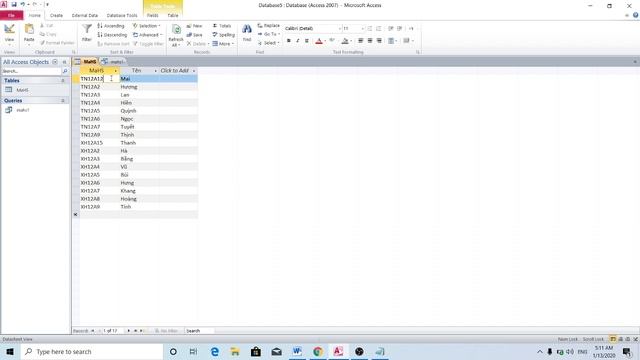This screenshot has height=360, width=640.
Task: Switch to External Data tab
Action: [x=84, y=15]
